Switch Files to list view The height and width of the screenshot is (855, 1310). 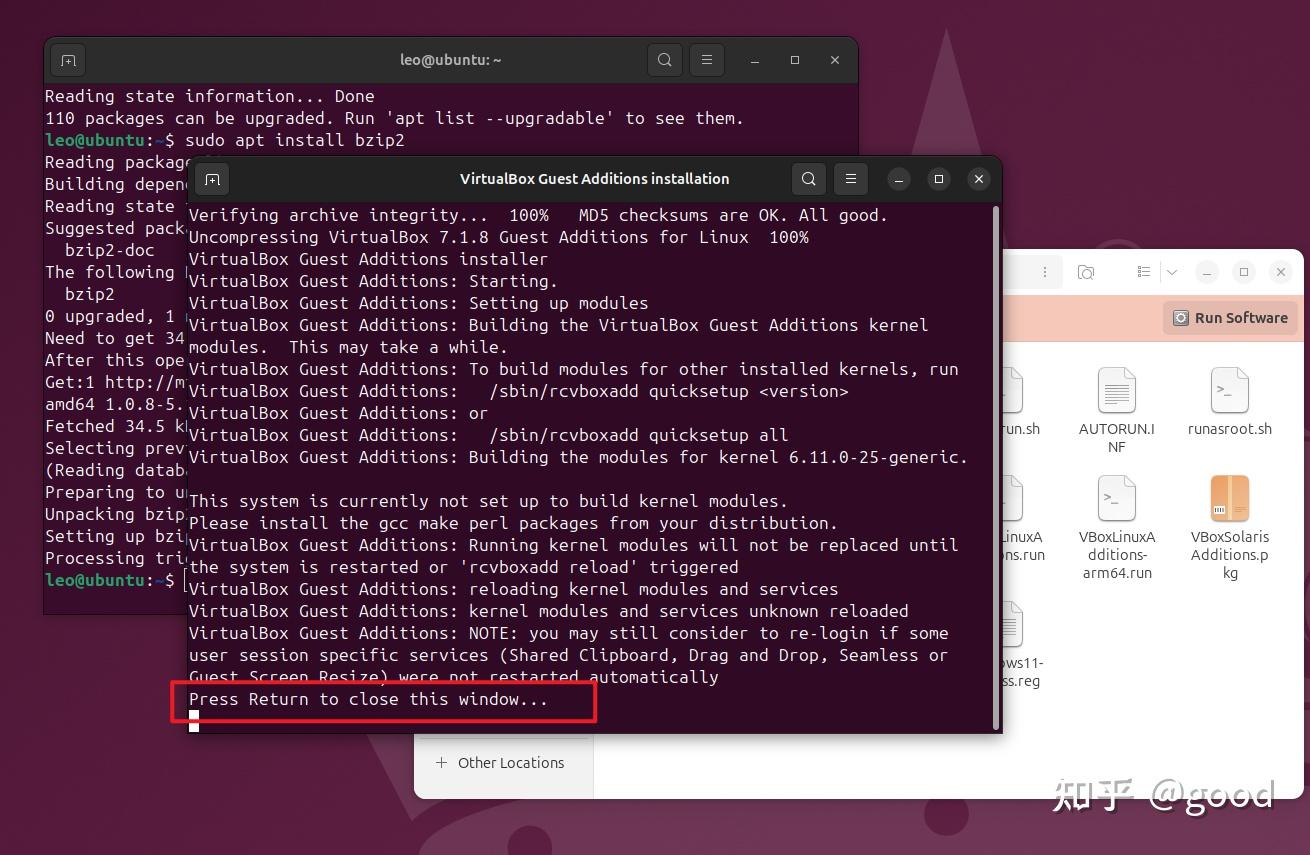pyautogui.click(x=1143, y=272)
